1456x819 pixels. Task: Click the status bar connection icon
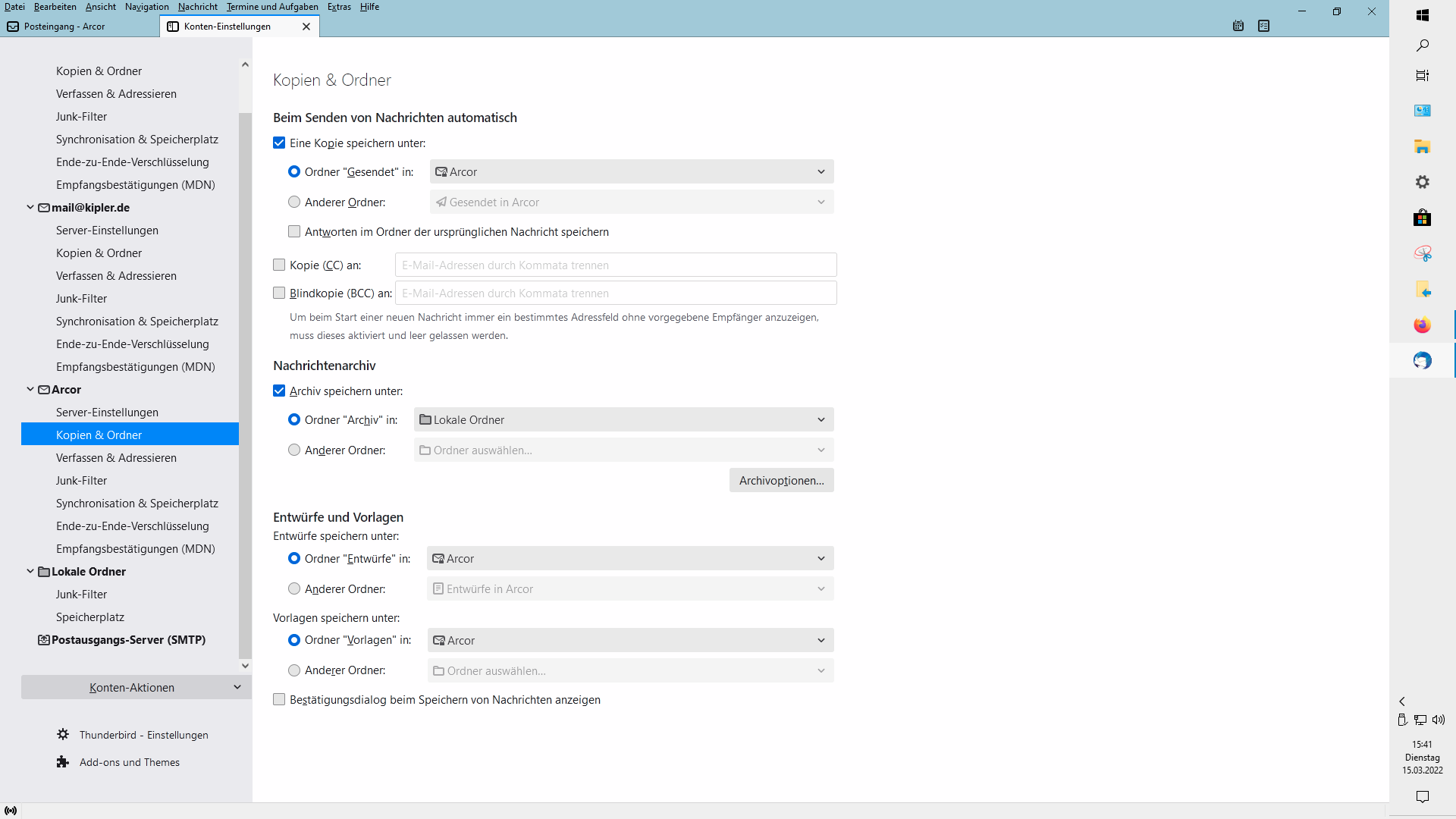pos(11,810)
